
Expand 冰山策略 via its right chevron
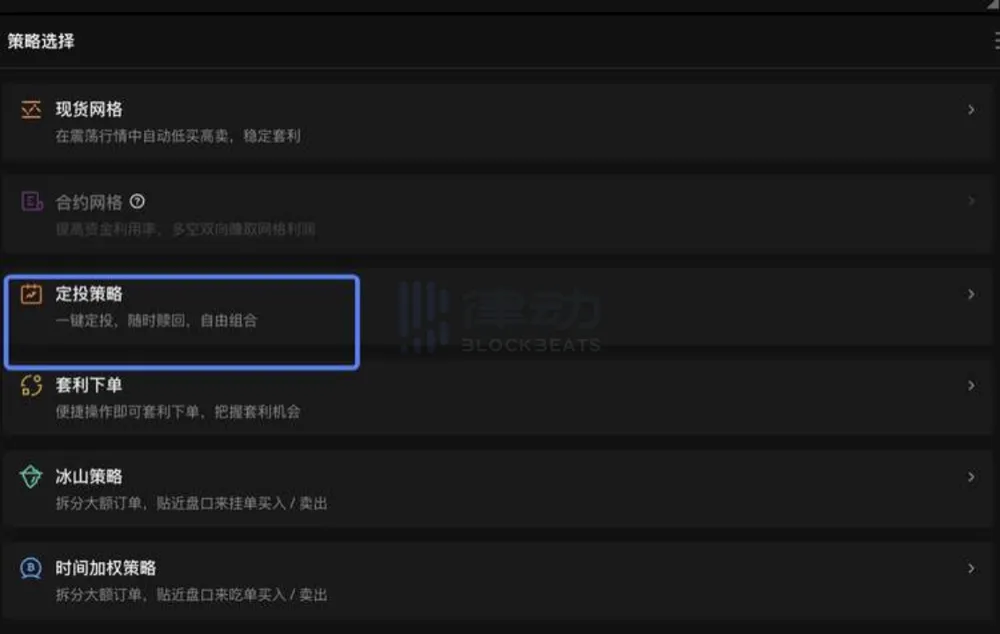coord(971,477)
